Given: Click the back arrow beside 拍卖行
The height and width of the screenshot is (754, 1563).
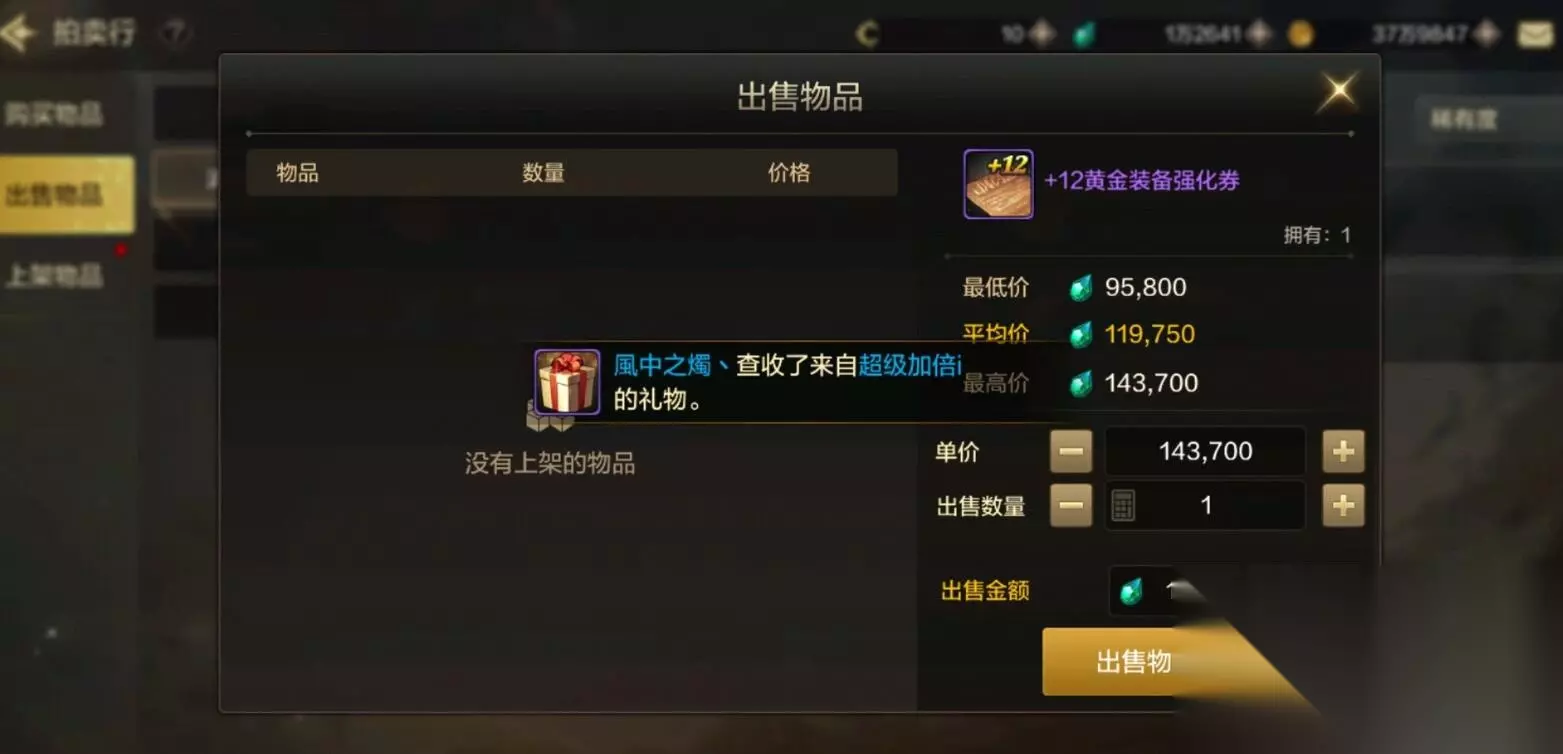Looking at the screenshot, I should point(17,33).
